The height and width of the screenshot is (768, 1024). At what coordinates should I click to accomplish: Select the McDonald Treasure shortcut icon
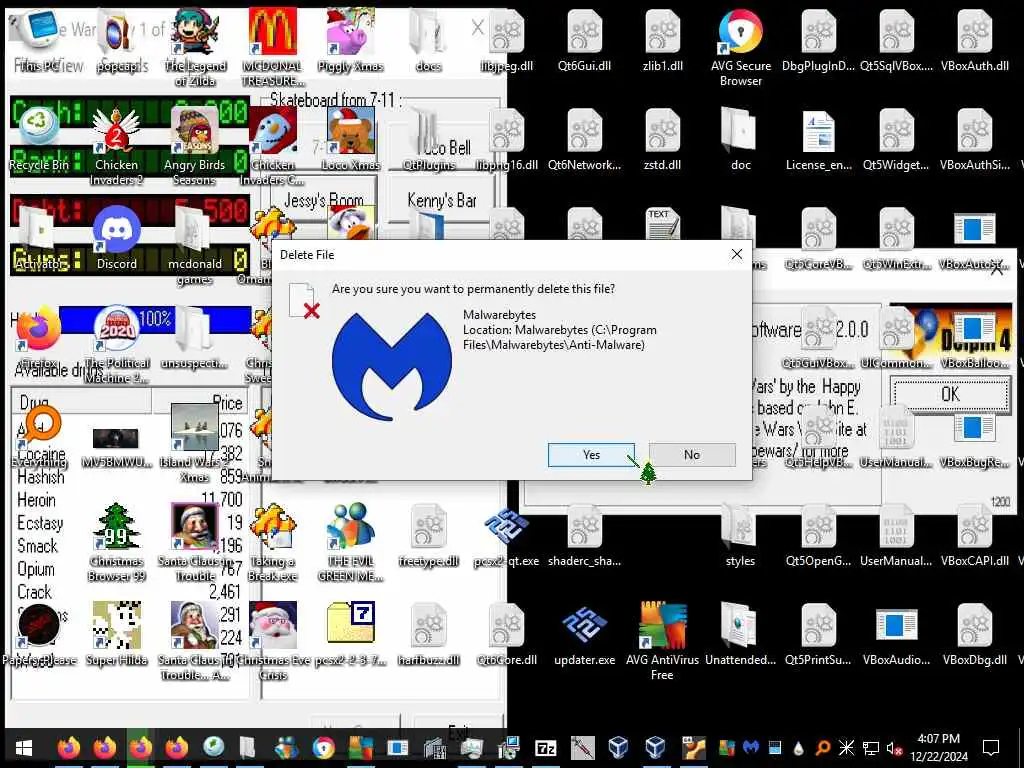pos(273,47)
